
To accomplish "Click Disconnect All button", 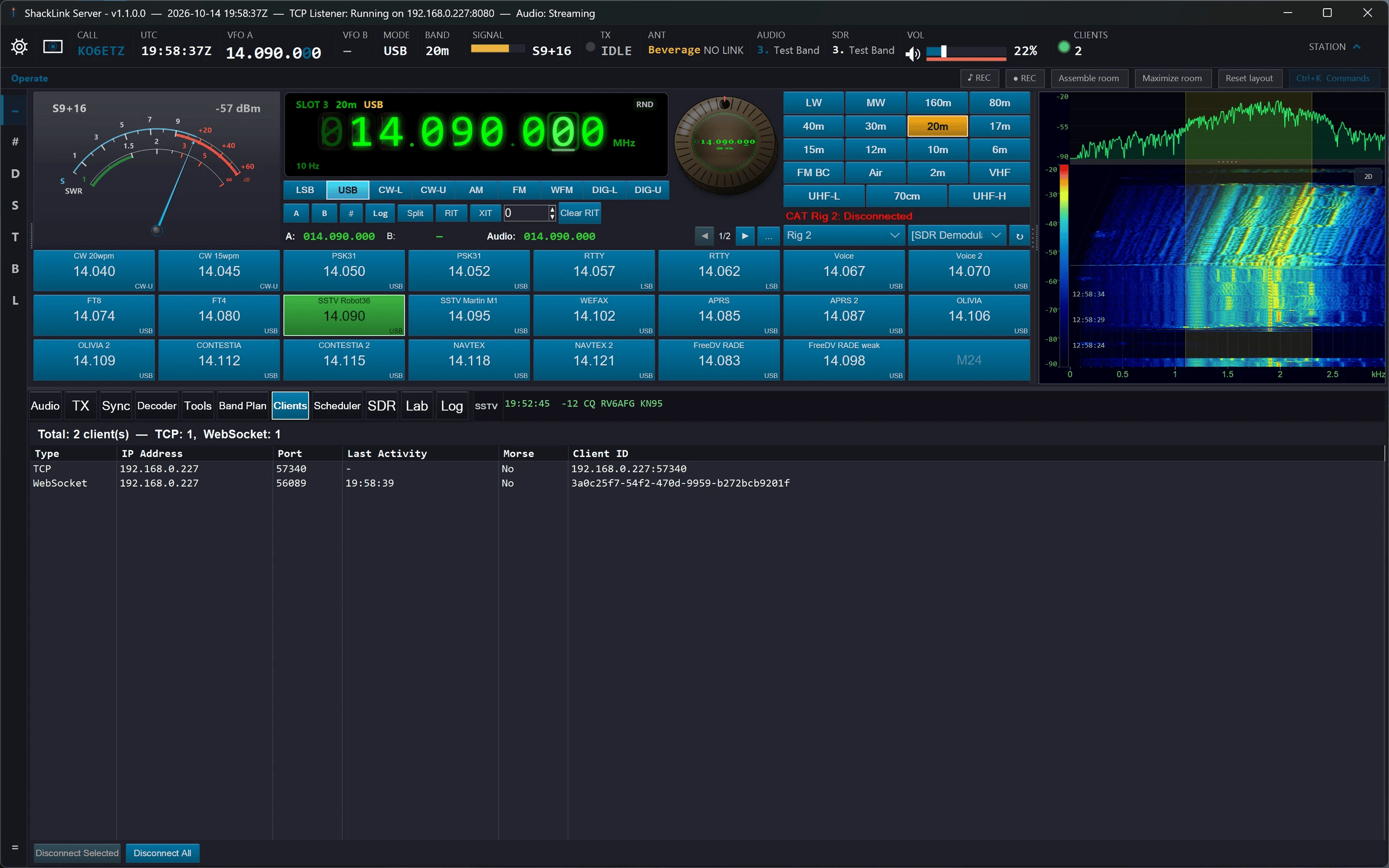I will pos(162,853).
